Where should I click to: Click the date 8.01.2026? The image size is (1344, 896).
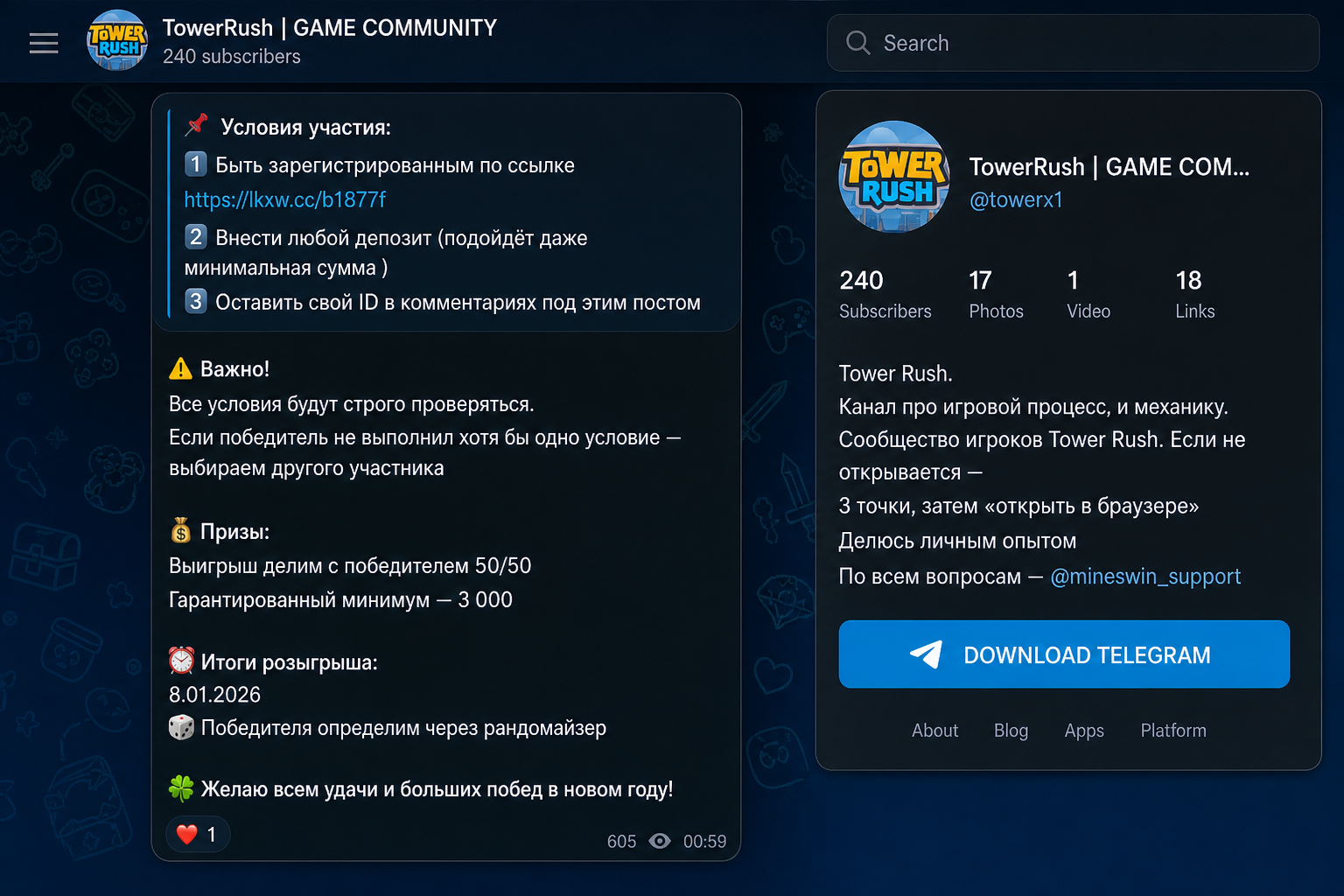(x=214, y=695)
